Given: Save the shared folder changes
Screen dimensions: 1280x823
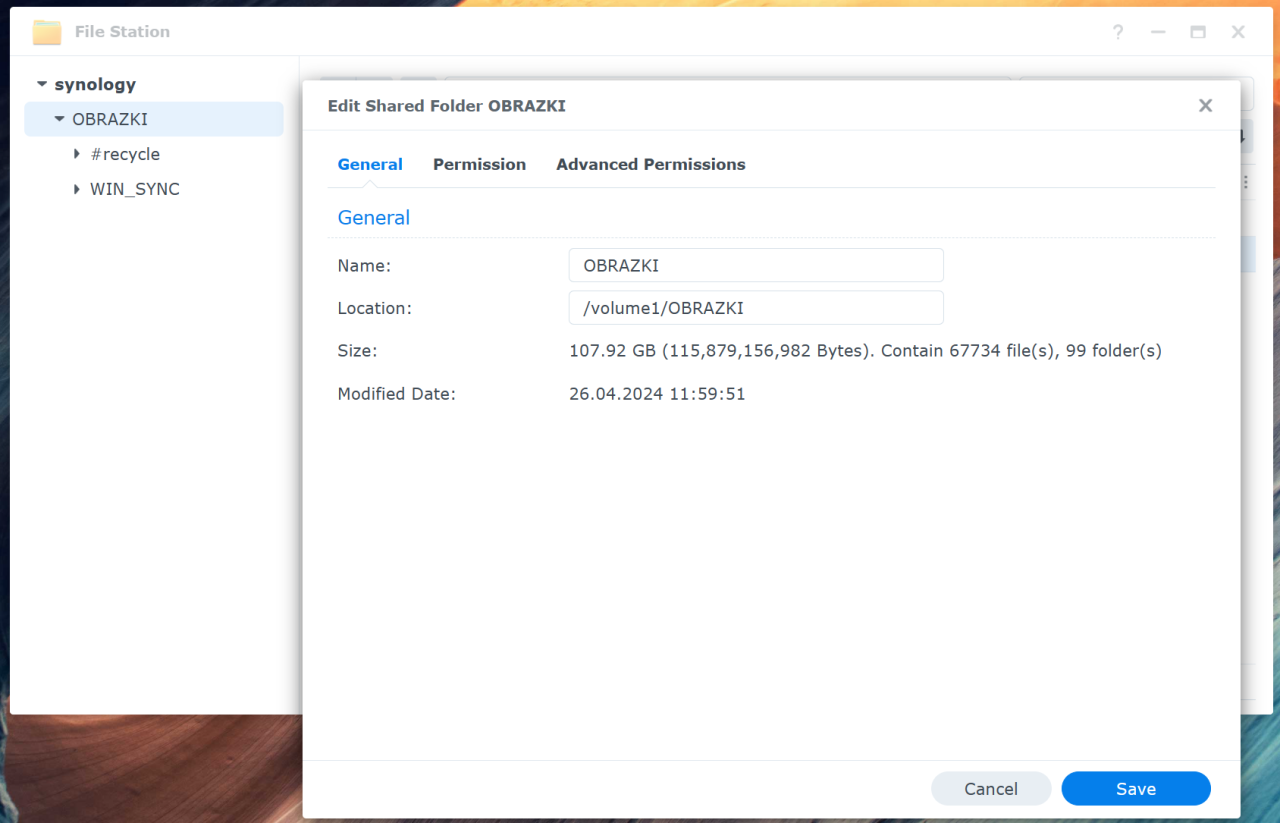Looking at the screenshot, I should 1135,788.
